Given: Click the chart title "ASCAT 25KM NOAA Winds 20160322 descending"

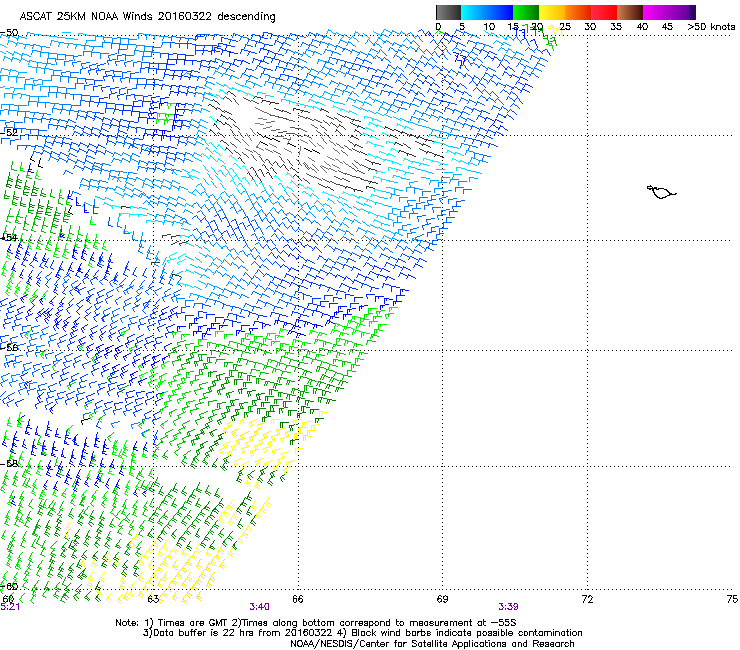Looking at the screenshot, I should coord(147,16).
